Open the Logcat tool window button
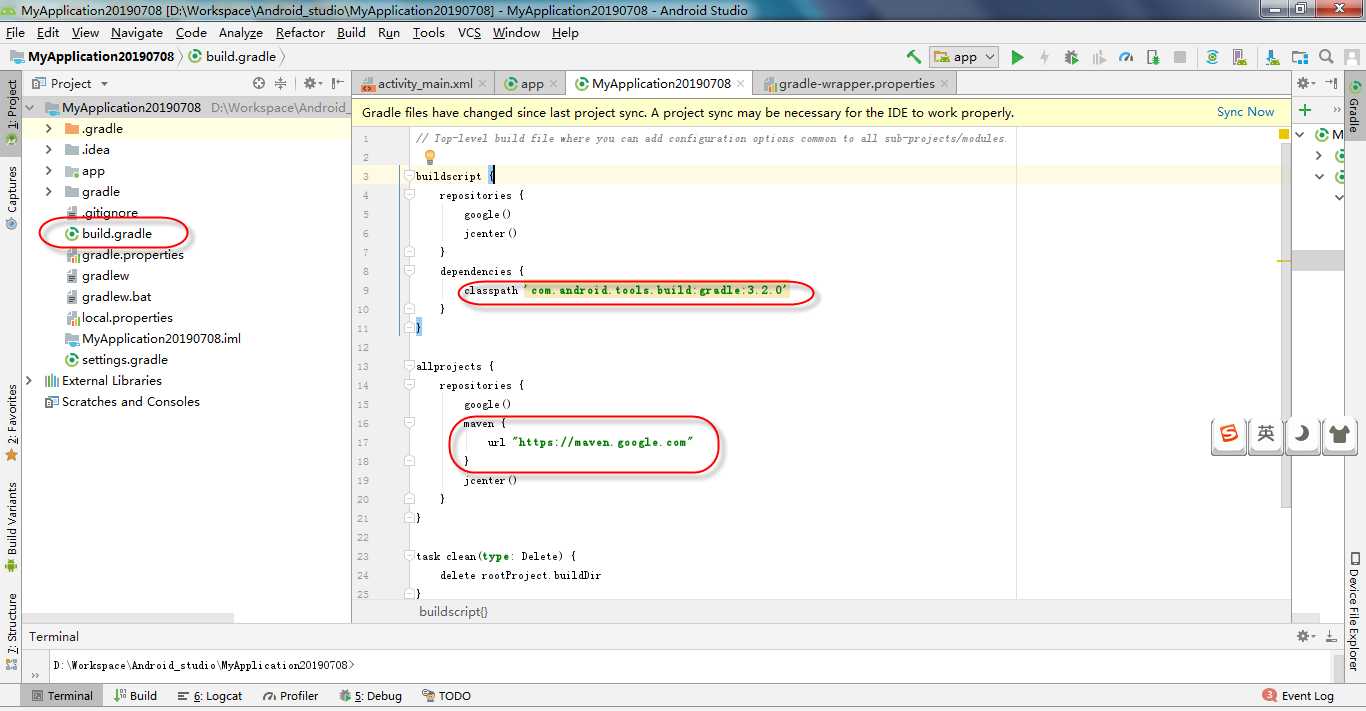The image size is (1366, 711). tap(210, 696)
